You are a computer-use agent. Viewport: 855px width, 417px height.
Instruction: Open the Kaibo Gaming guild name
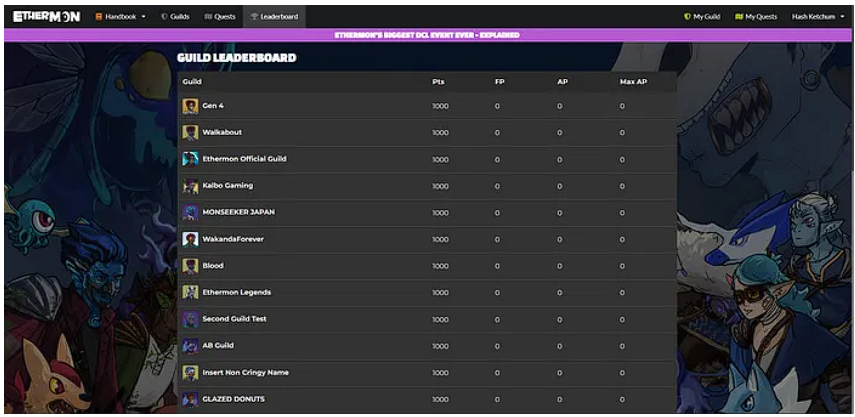click(x=227, y=186)
